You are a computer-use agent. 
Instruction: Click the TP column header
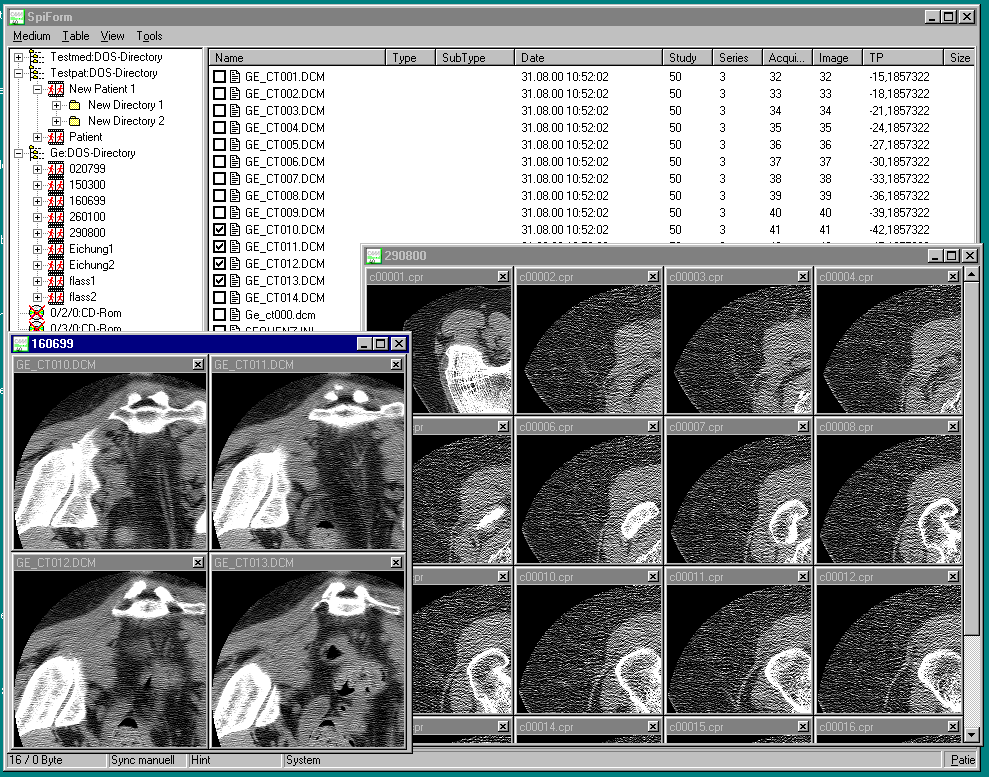click(903, 57)
